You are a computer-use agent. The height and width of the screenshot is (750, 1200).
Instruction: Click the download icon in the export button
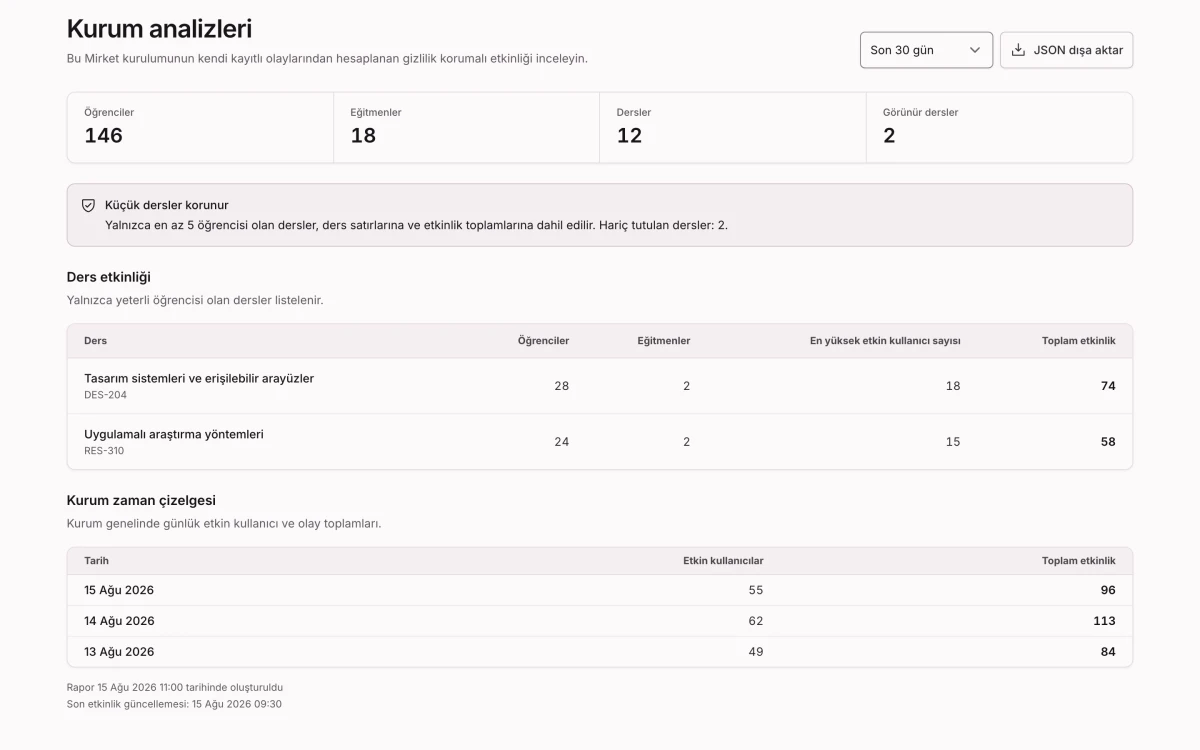pyautogui.click(x=1018, y=50)
